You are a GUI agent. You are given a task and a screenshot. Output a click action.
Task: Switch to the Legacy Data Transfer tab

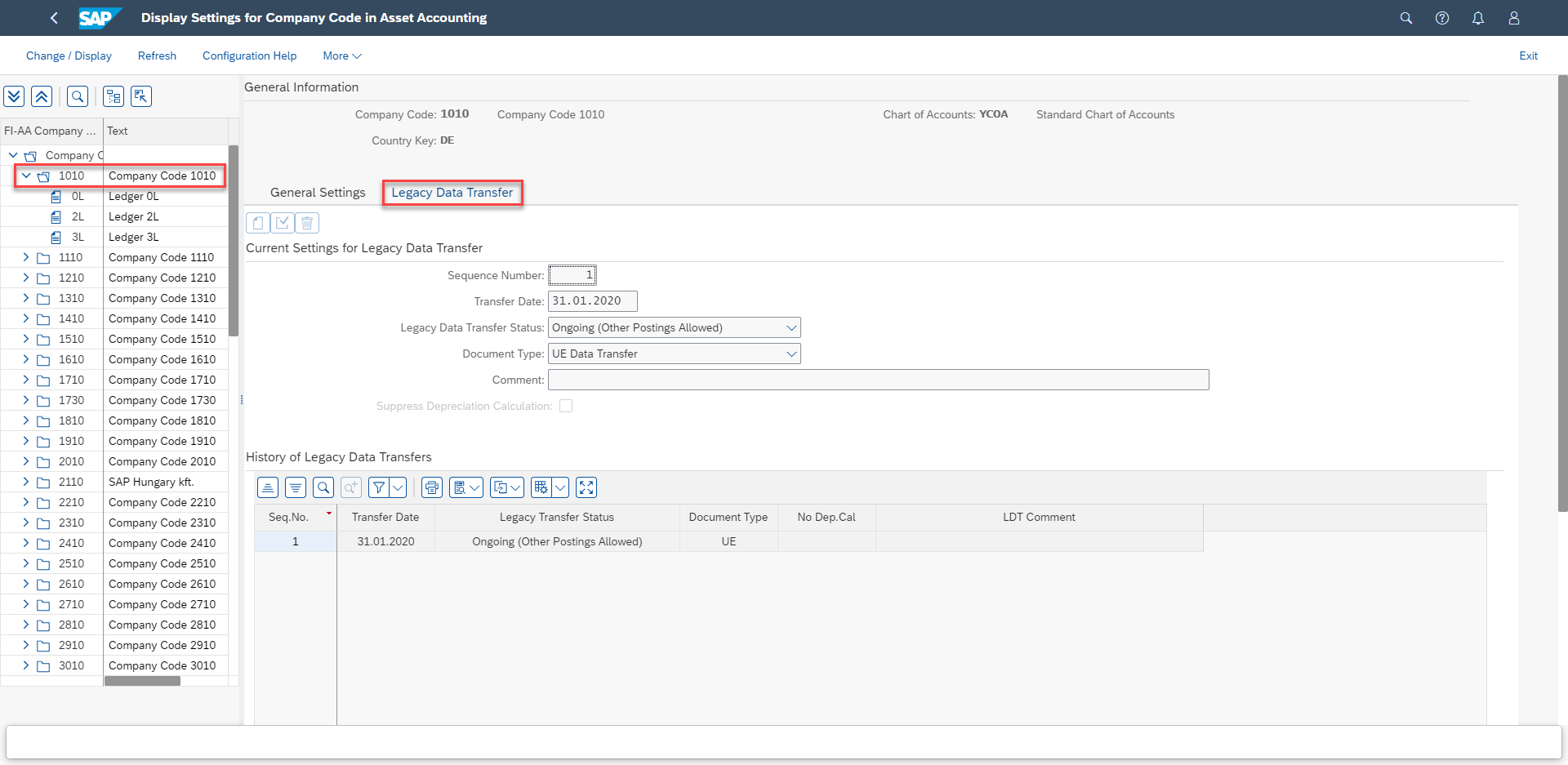click(x=452, y=193)
